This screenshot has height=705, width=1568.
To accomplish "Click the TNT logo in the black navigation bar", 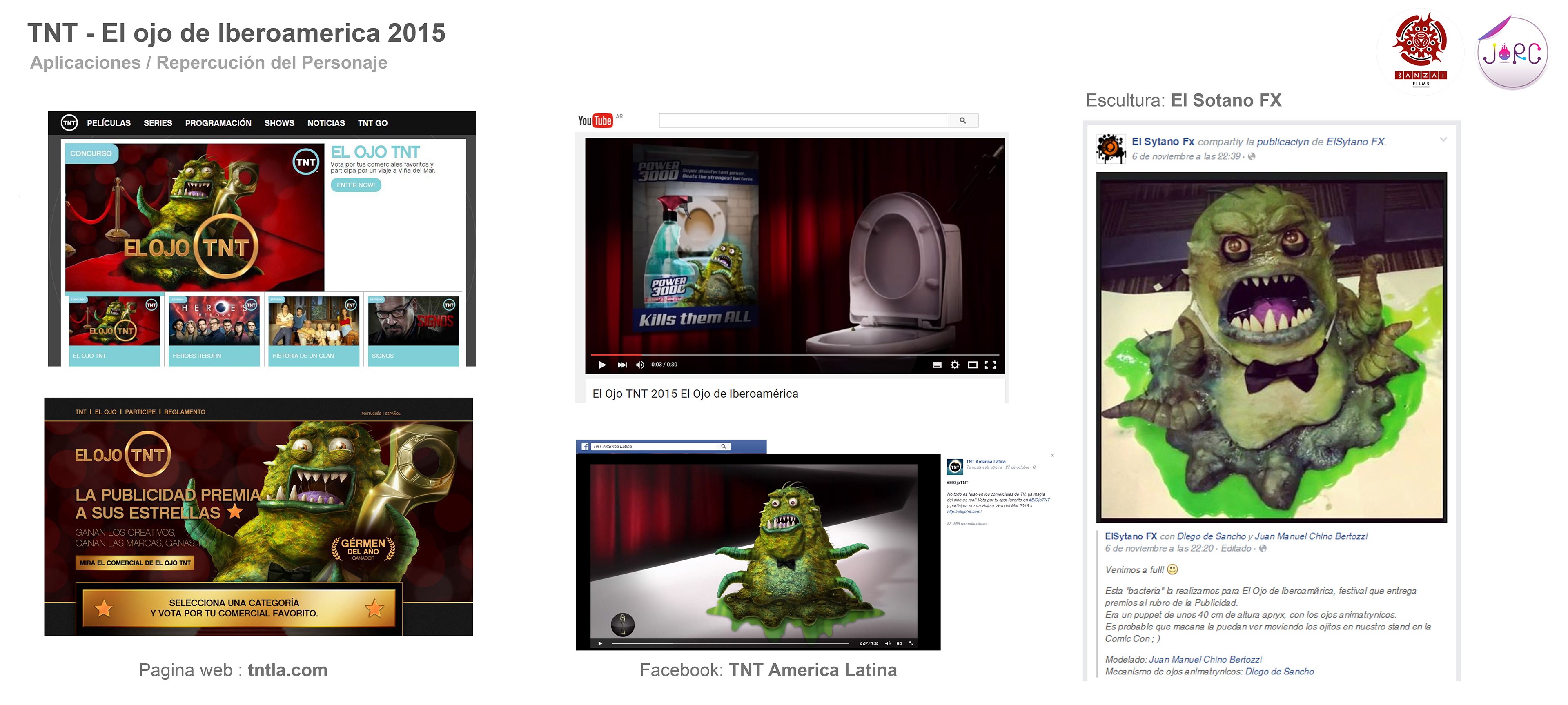I will 69,123.
